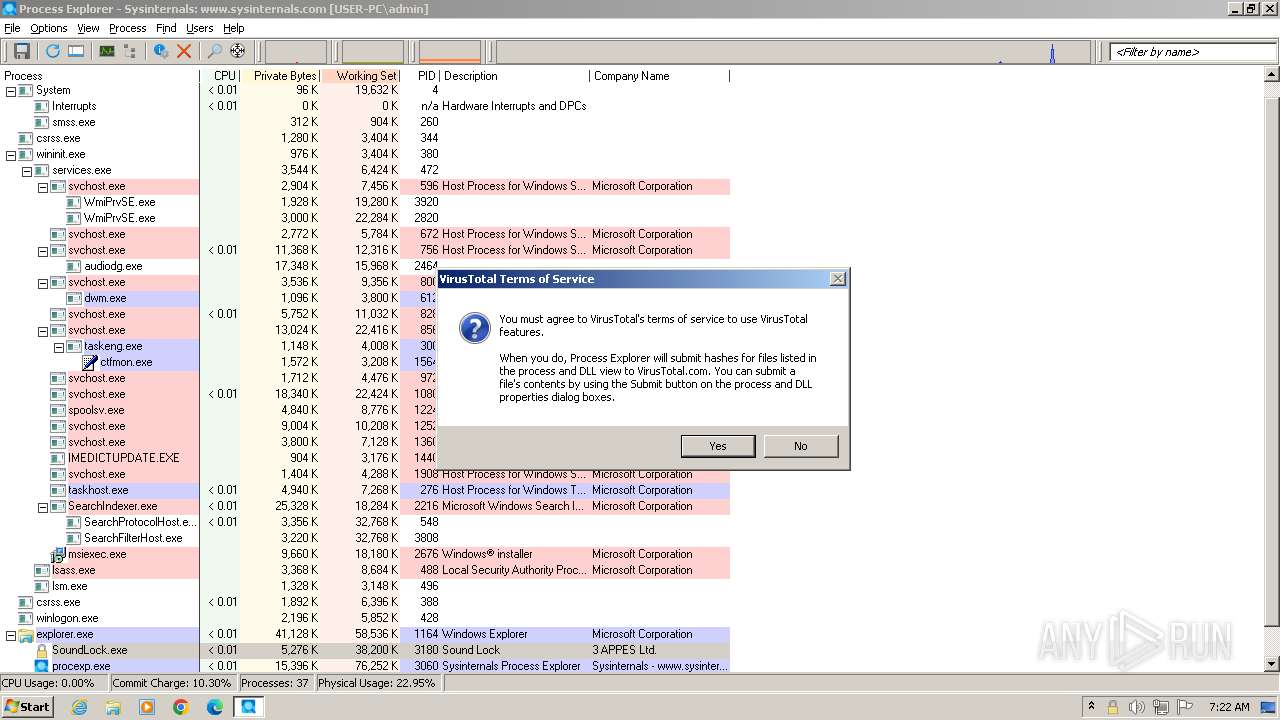Click the red Kill Process icon
1280x720 pixels.
point(184,51)
